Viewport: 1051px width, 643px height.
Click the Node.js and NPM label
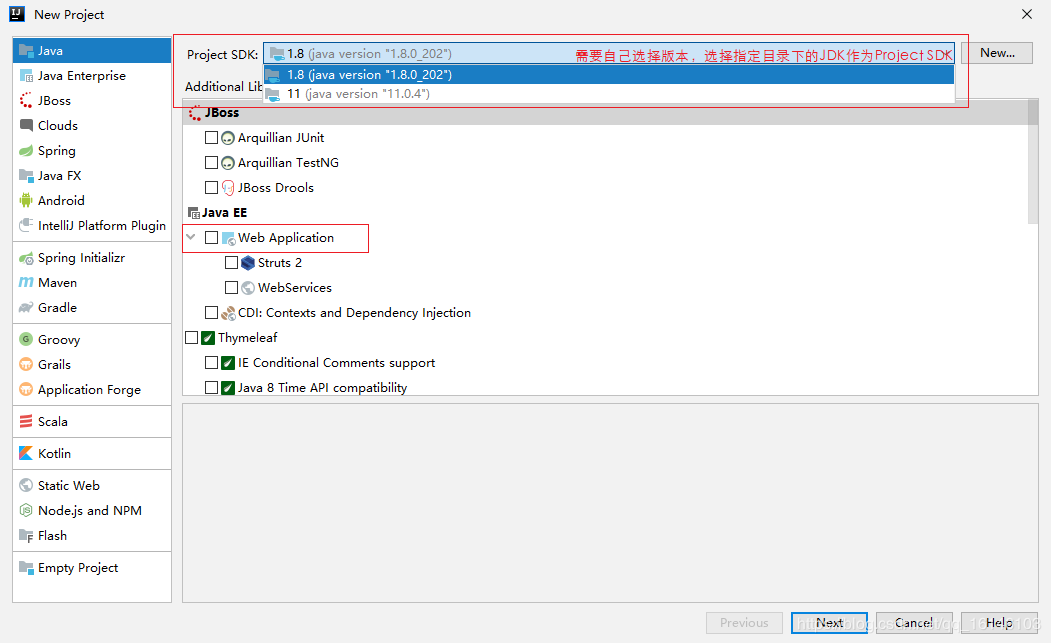(90, 510)
